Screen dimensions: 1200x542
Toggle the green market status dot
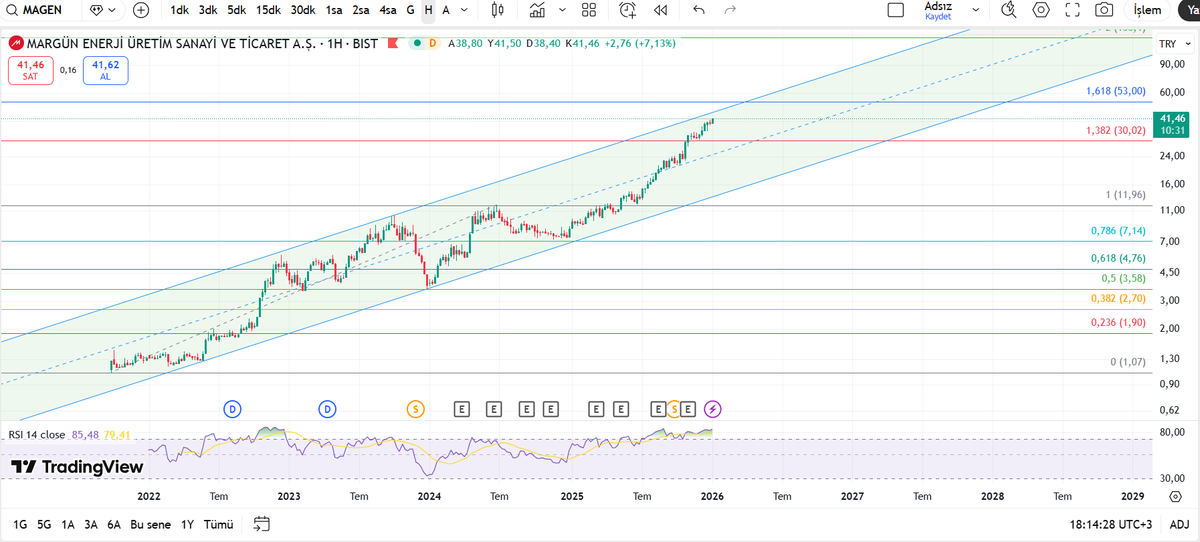tap(416, 44)
